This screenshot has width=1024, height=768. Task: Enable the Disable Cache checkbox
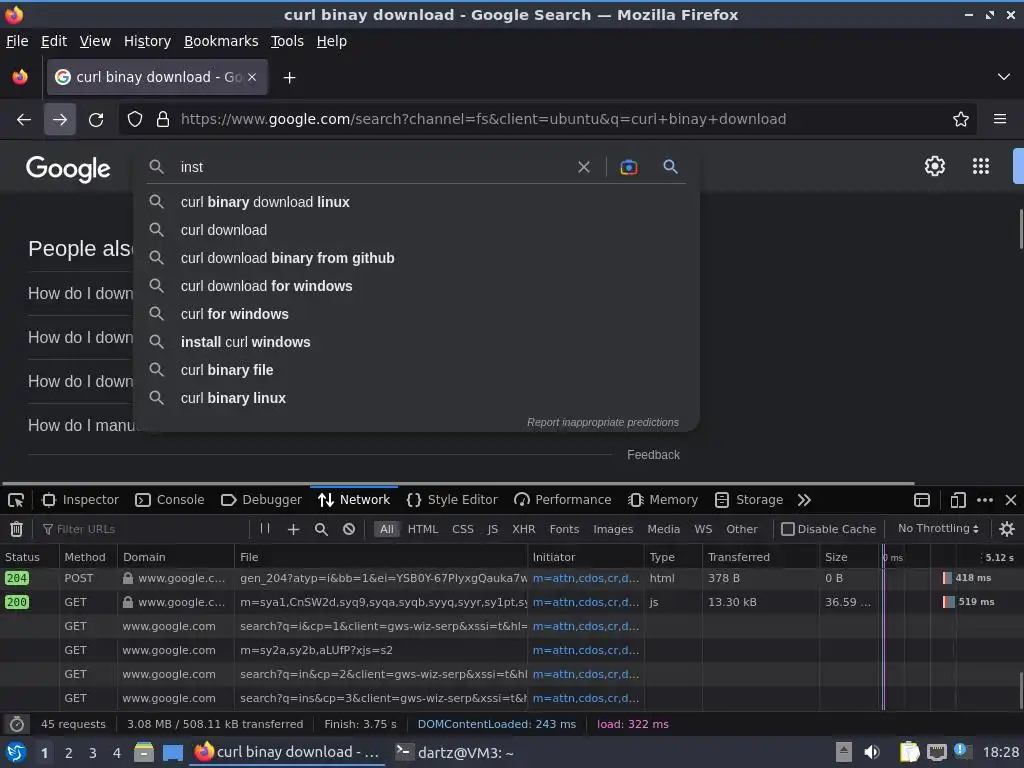tap(788, 529)
